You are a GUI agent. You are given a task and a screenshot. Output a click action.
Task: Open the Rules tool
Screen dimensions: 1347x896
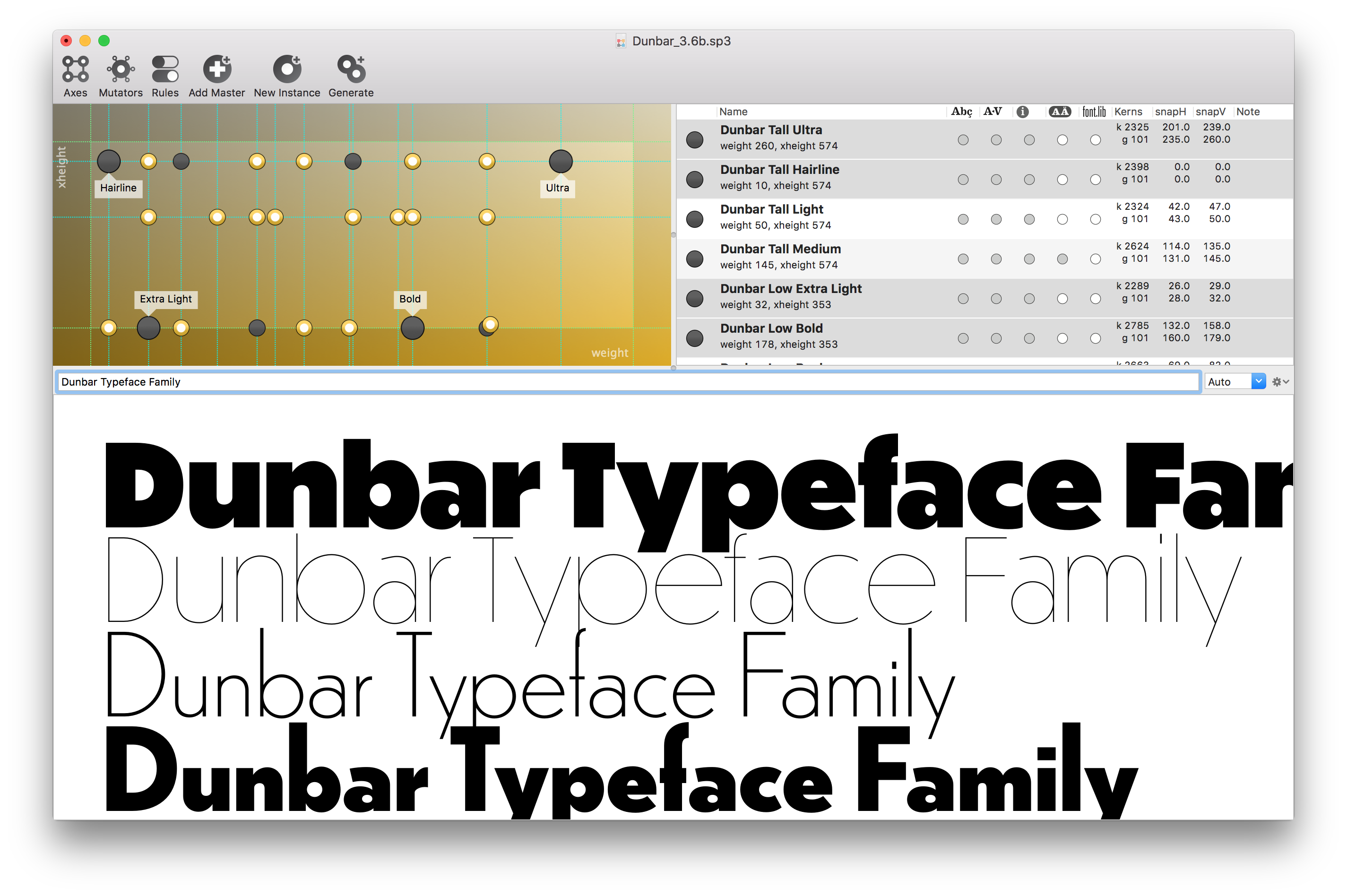[x=165, y=77]
